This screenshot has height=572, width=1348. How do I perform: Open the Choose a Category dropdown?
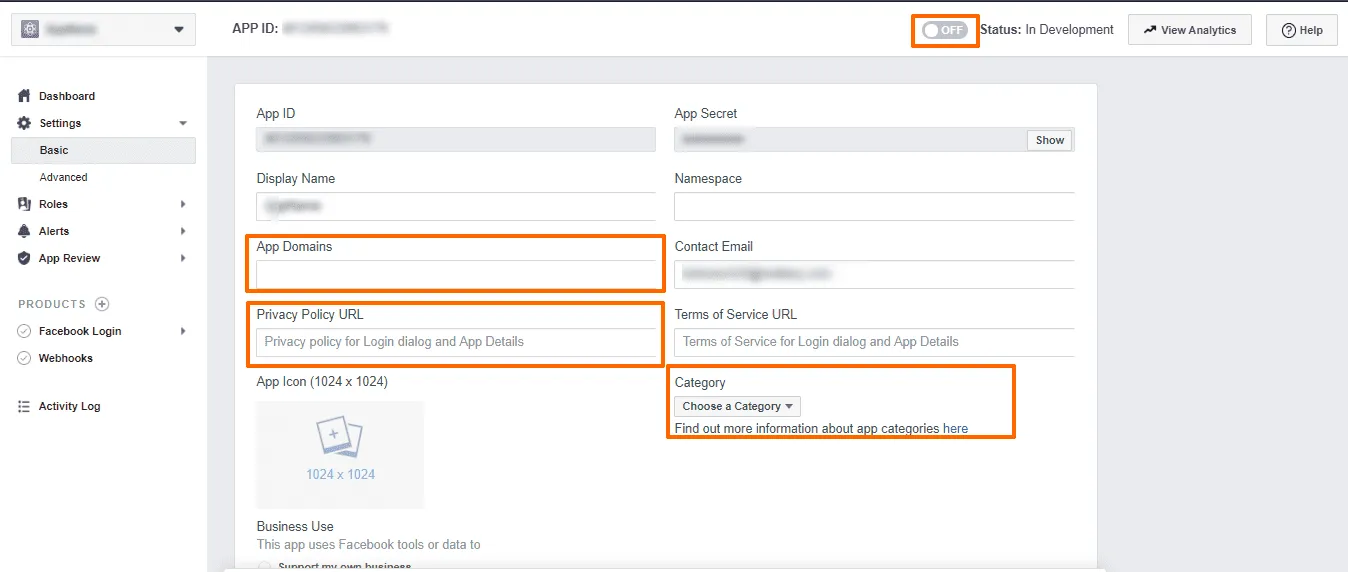(737, 406)
